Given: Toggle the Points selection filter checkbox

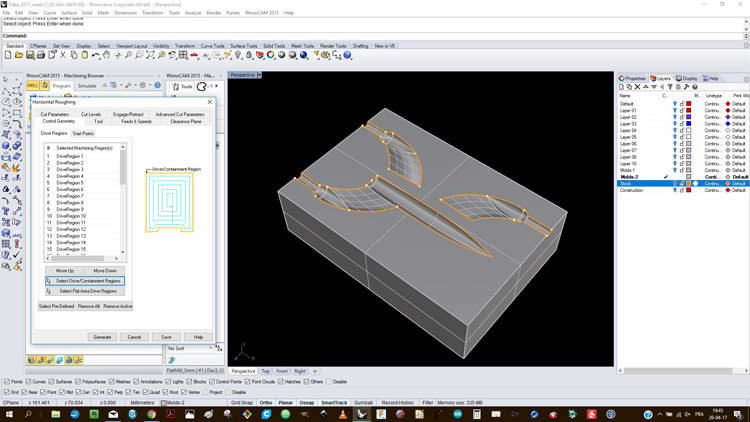Looking at the screenshot, I should click(x=7, y=382).
